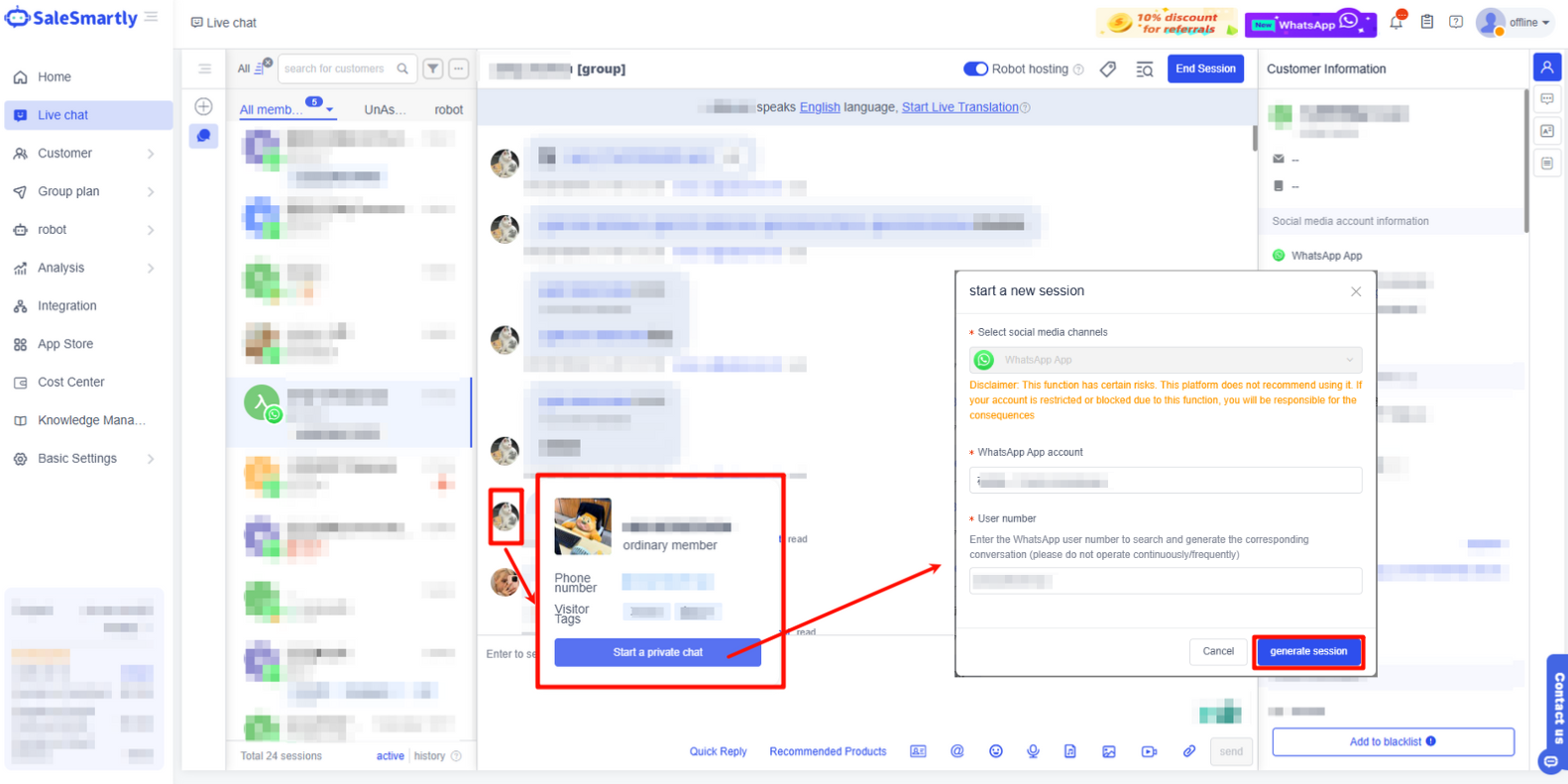Attach an image icon

1108,751
